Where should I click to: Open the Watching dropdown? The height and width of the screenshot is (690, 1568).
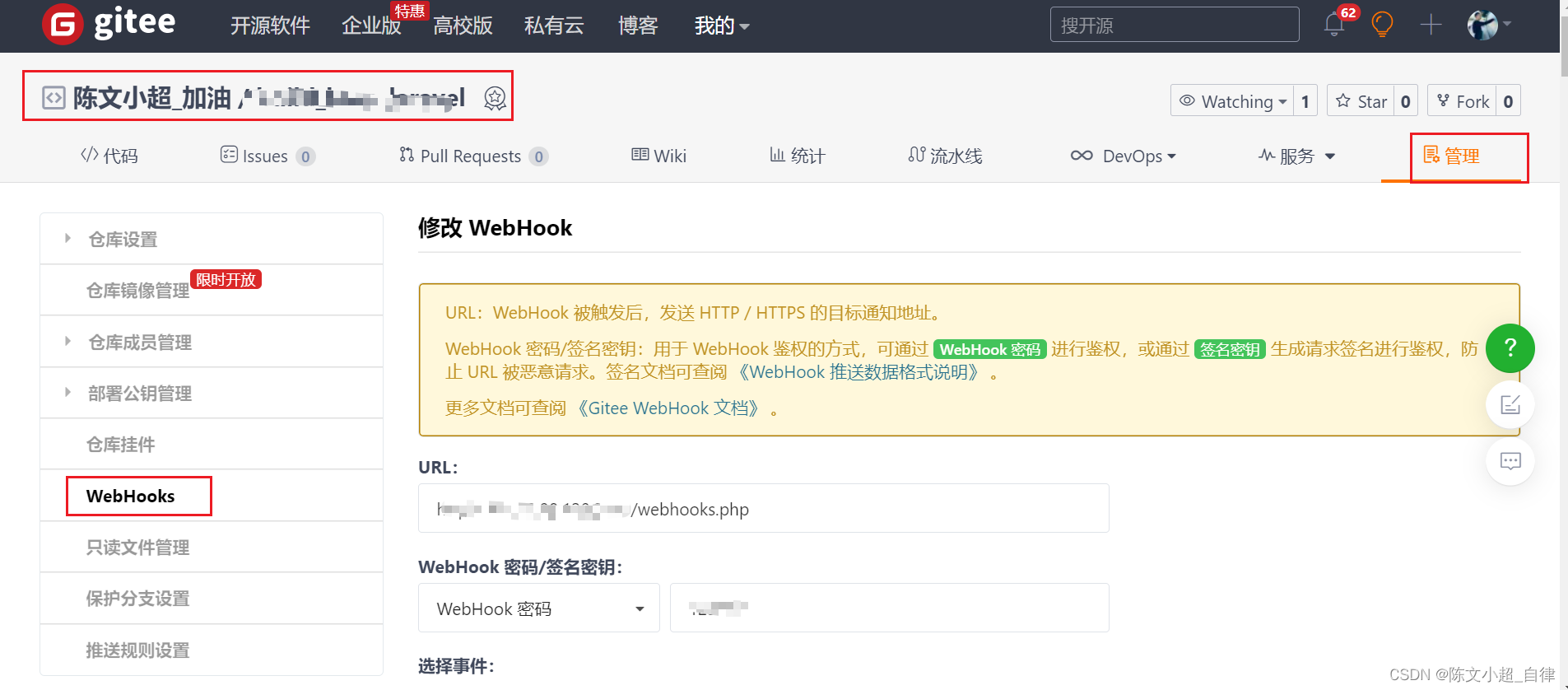click(1232, 101)
